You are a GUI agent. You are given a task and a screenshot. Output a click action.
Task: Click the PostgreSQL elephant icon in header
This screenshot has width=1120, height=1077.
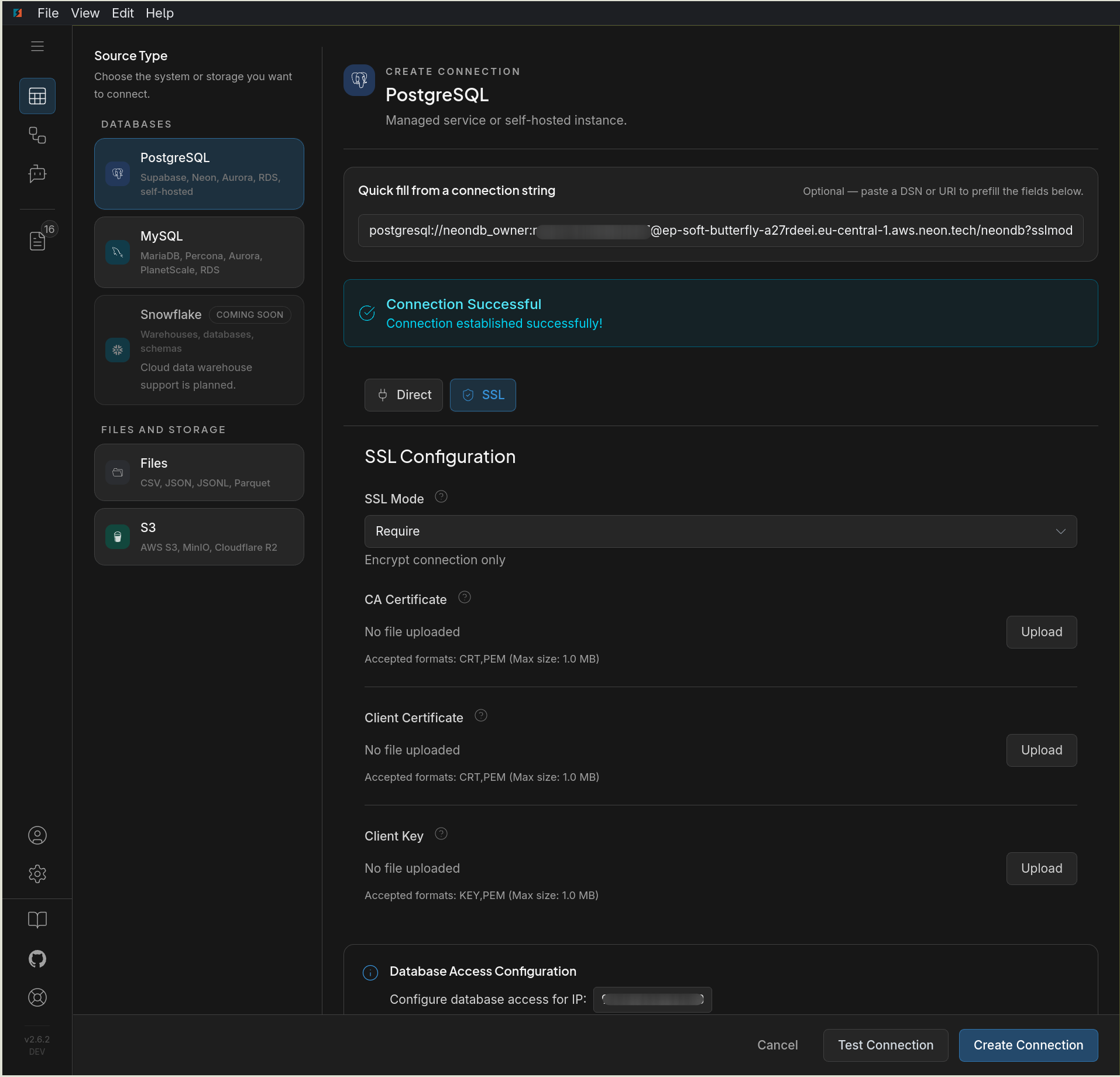point(359,80)
